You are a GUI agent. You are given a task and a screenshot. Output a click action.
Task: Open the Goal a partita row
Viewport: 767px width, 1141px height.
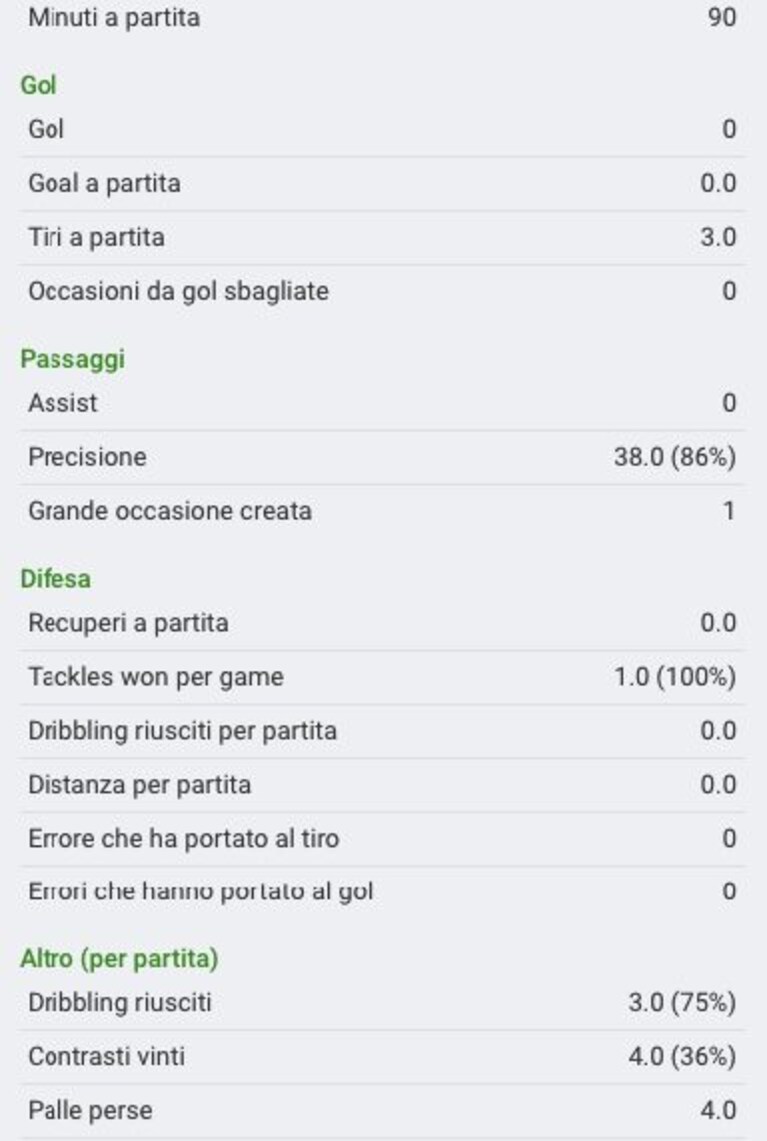point(383,183)
